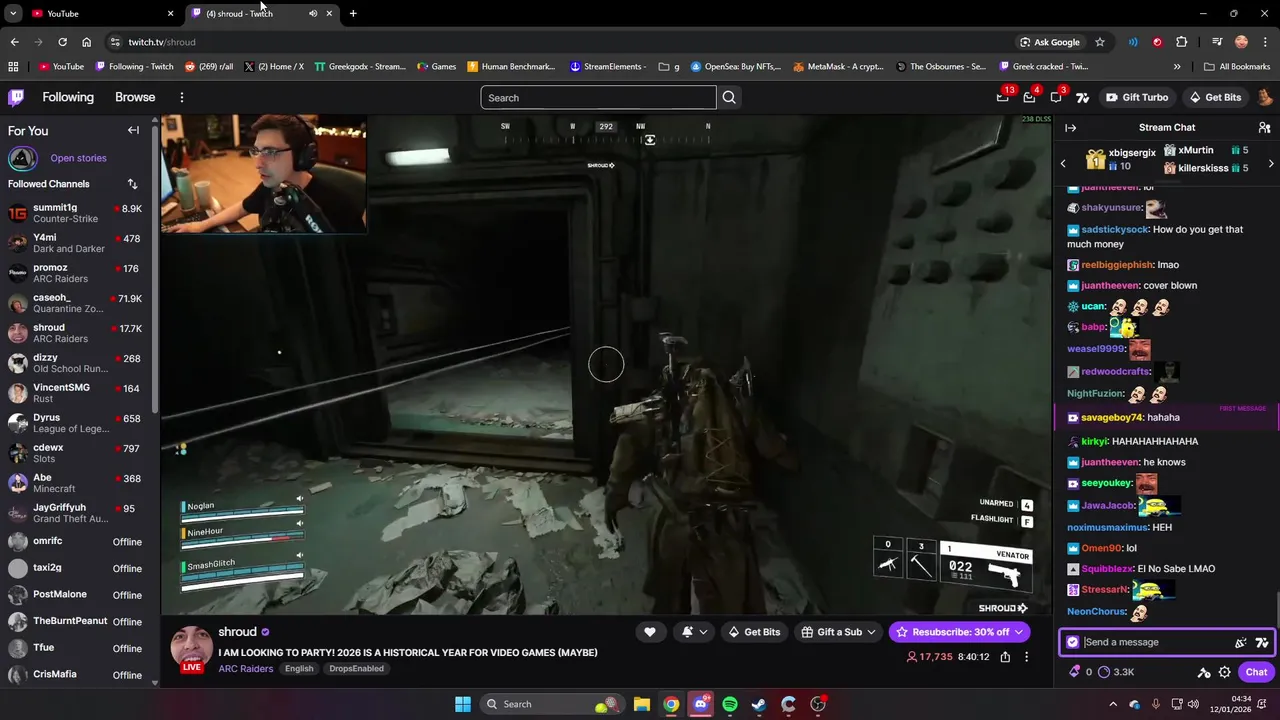Reload the page

click(62, 42)
